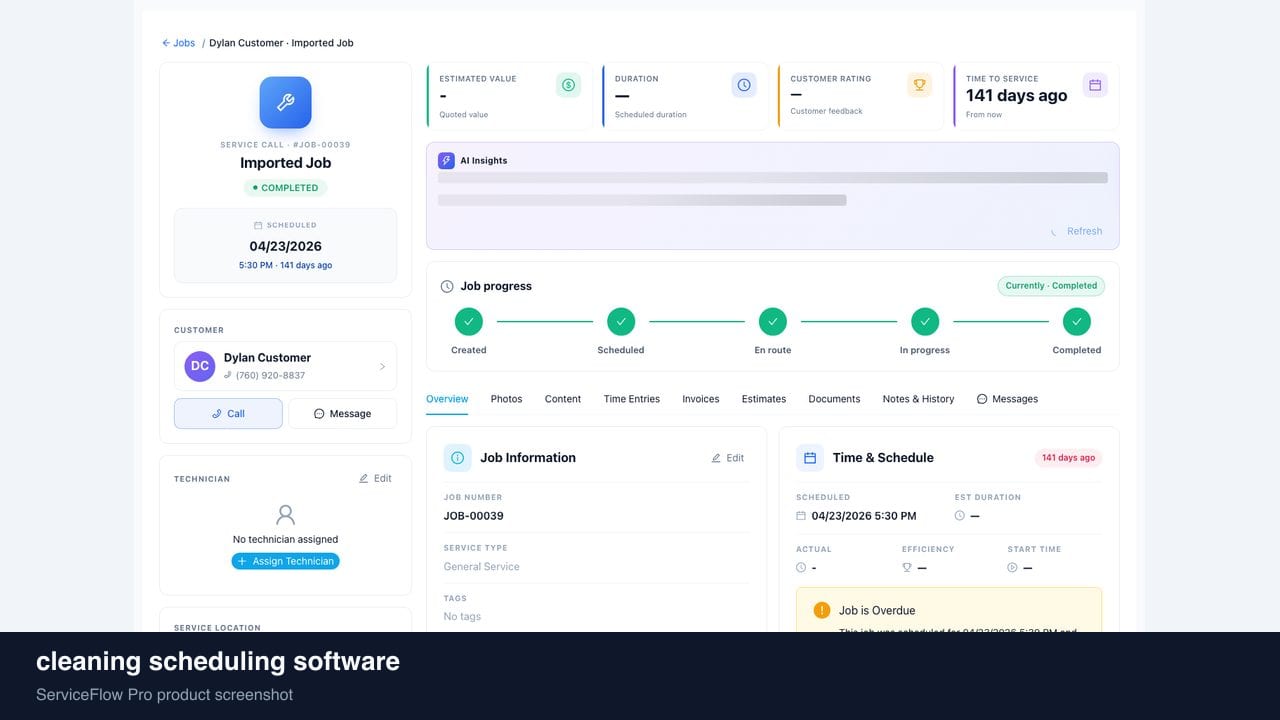Go back to Jobs list
The height and width of the screenshot is (720, 1280).
[179, 43]
